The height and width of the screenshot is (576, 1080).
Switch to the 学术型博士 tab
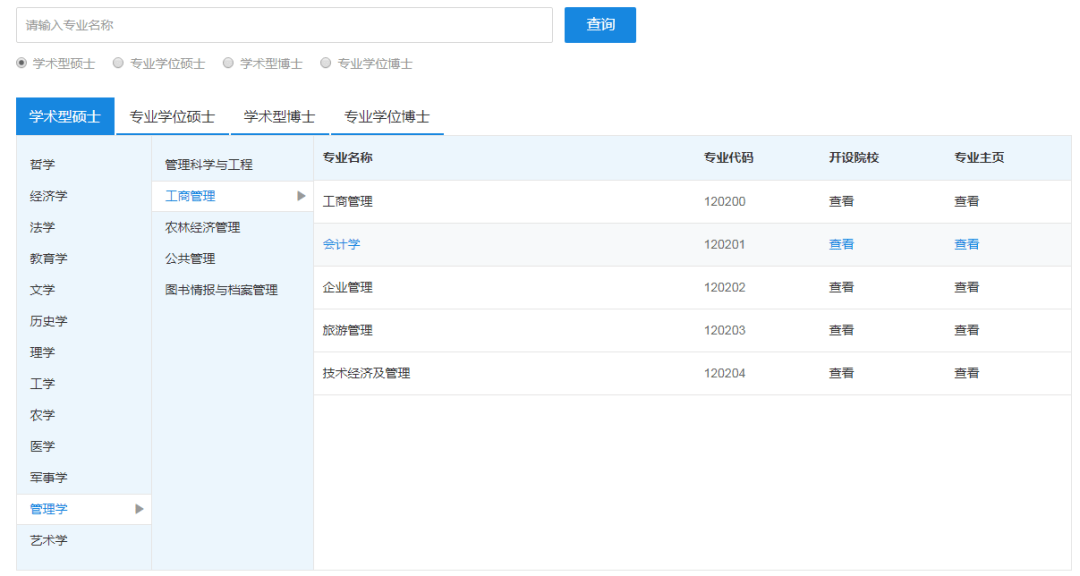(x=280, y=116)
